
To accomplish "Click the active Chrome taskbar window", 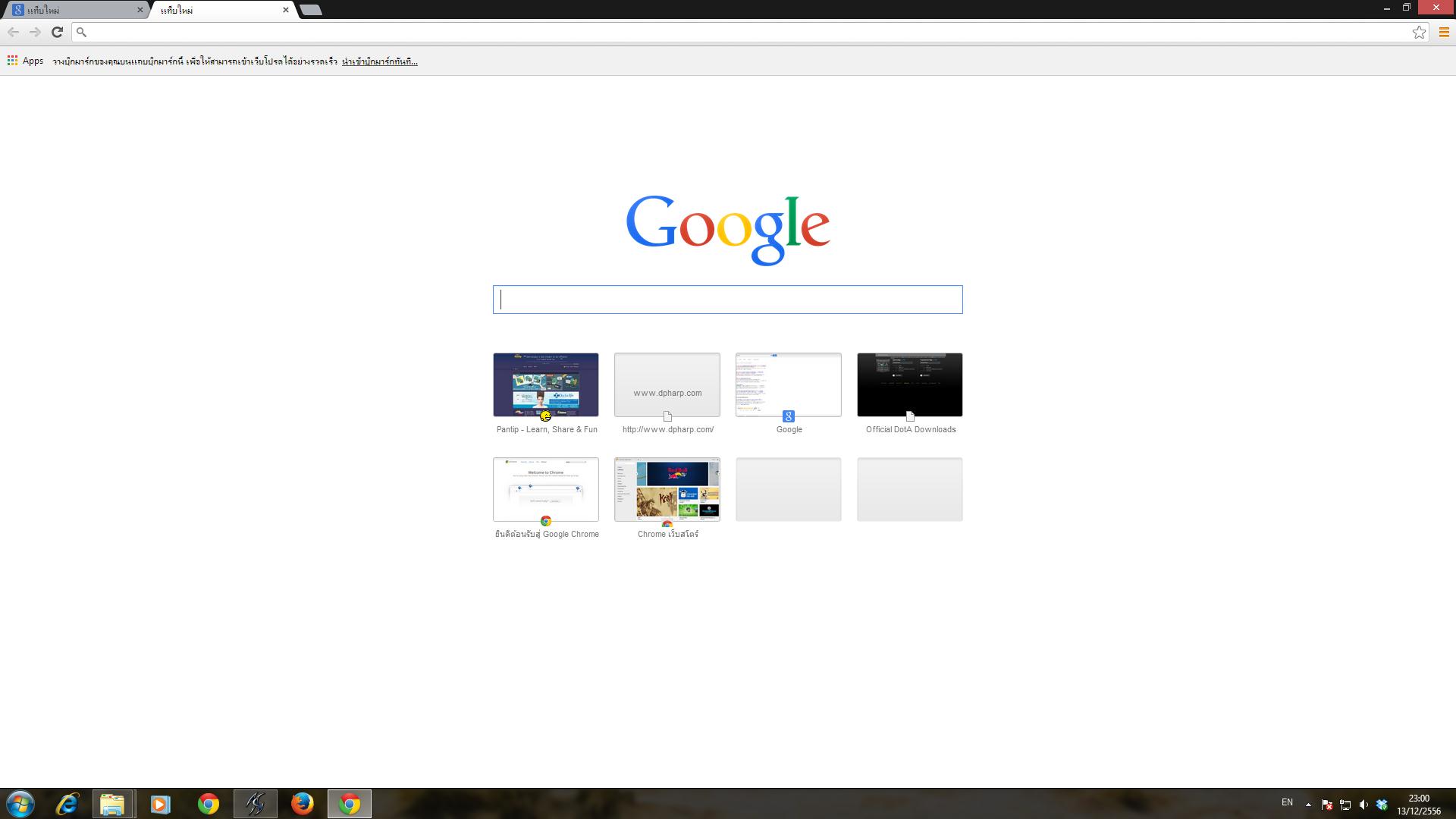I will click(350, 804).
